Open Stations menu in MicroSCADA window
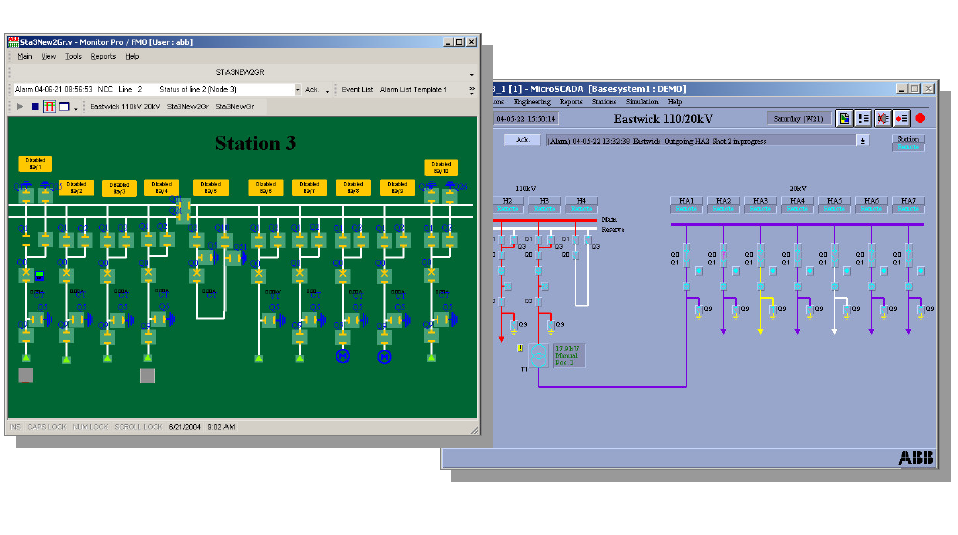The height and width of the screenshot is (535, 958). click(604, 102)
